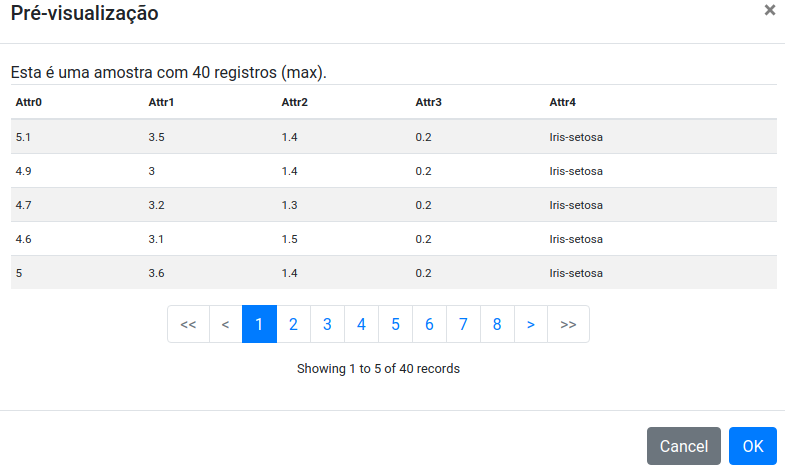Jump to last page with >> button
The image size is (785, 473).
tap(568, 324)
